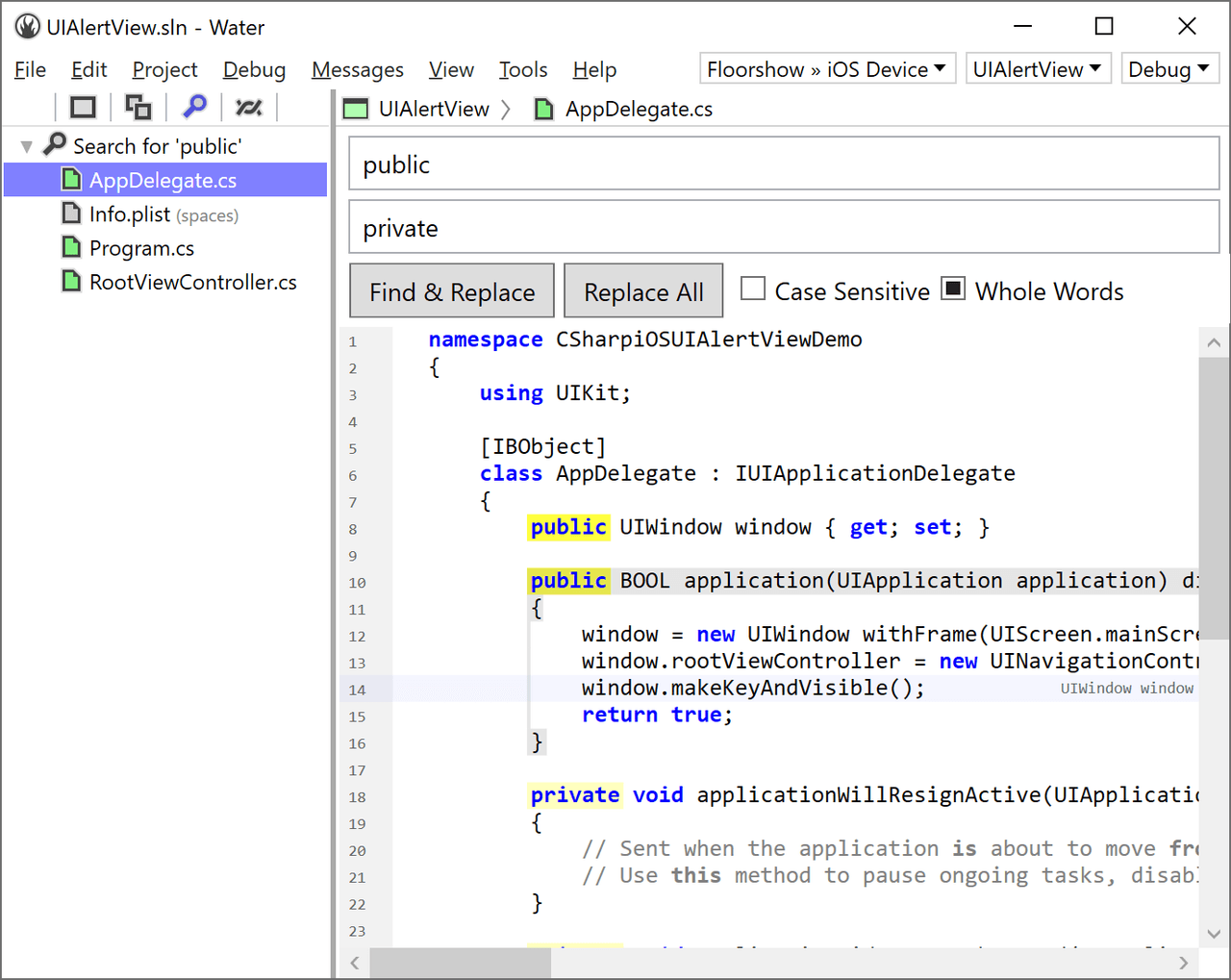
Task: Click the UIAlertView project icon in the breadcrumb
Action: pyautogui.click(x=356, y=109)
